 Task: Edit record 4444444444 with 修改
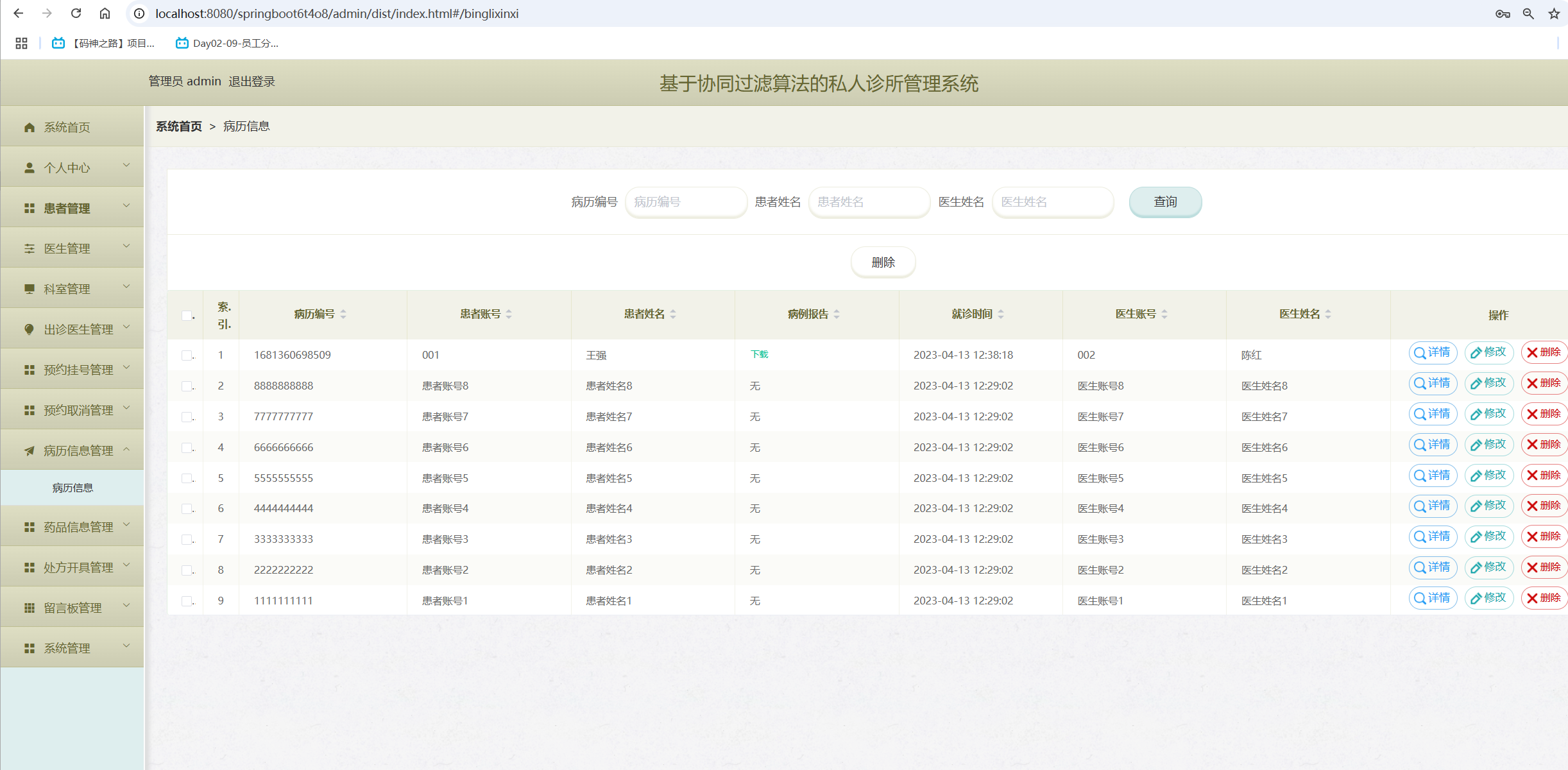coord(1488,506)
